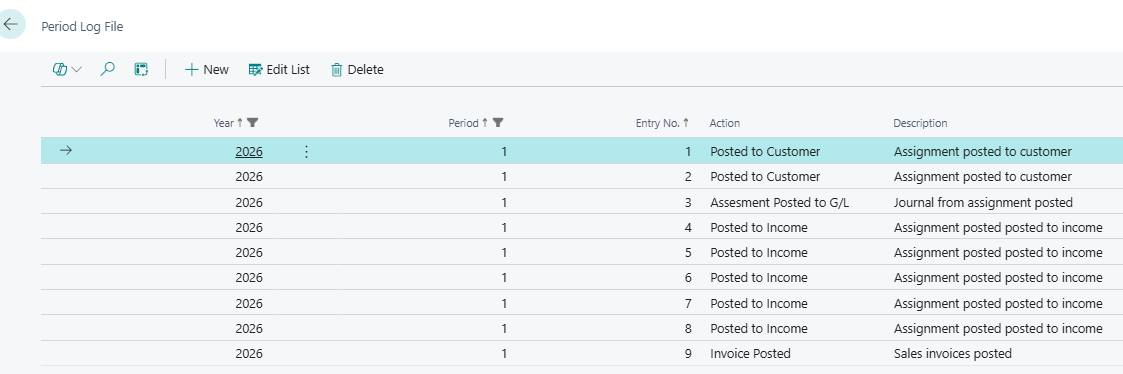Click the Year 2026 cell in entry 3 row
1123x374 pixels.
pos(249,202)
